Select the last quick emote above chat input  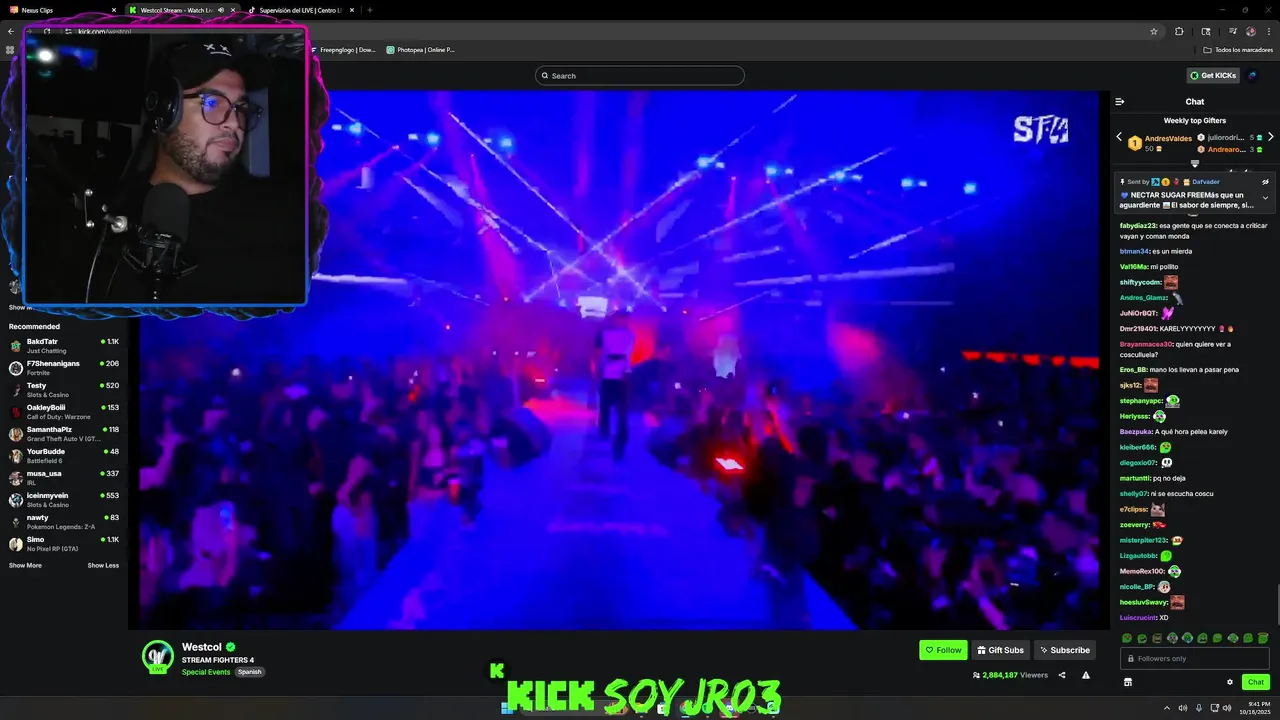click(1263, 638)
